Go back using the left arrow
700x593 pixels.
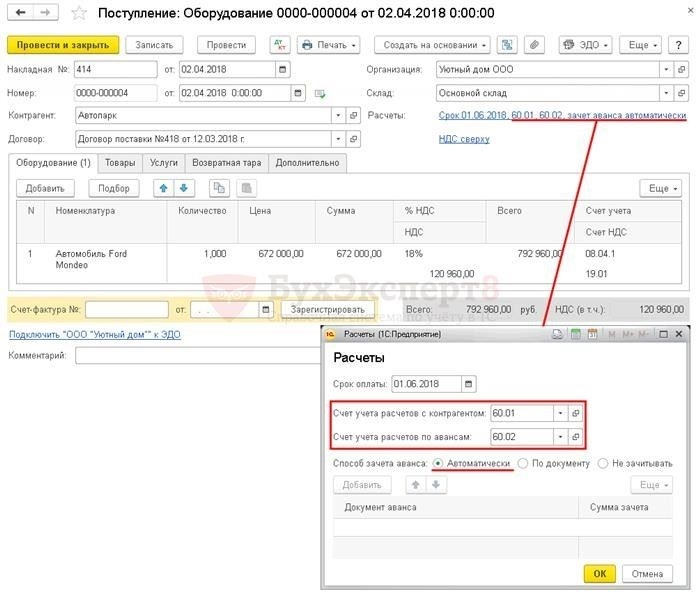(x=21, y=12)
